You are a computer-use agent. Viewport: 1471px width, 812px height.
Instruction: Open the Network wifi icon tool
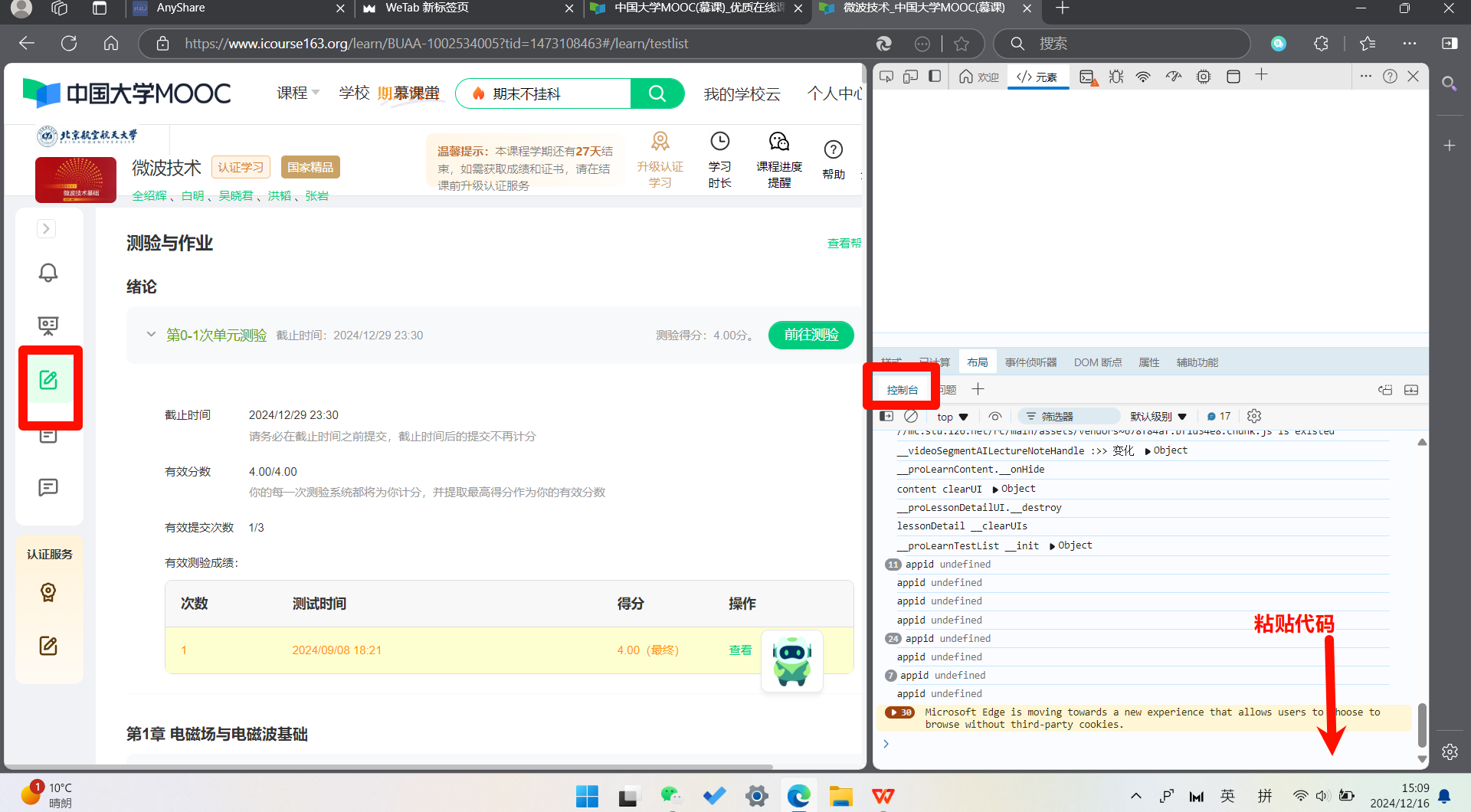[x=1143, y=77]
